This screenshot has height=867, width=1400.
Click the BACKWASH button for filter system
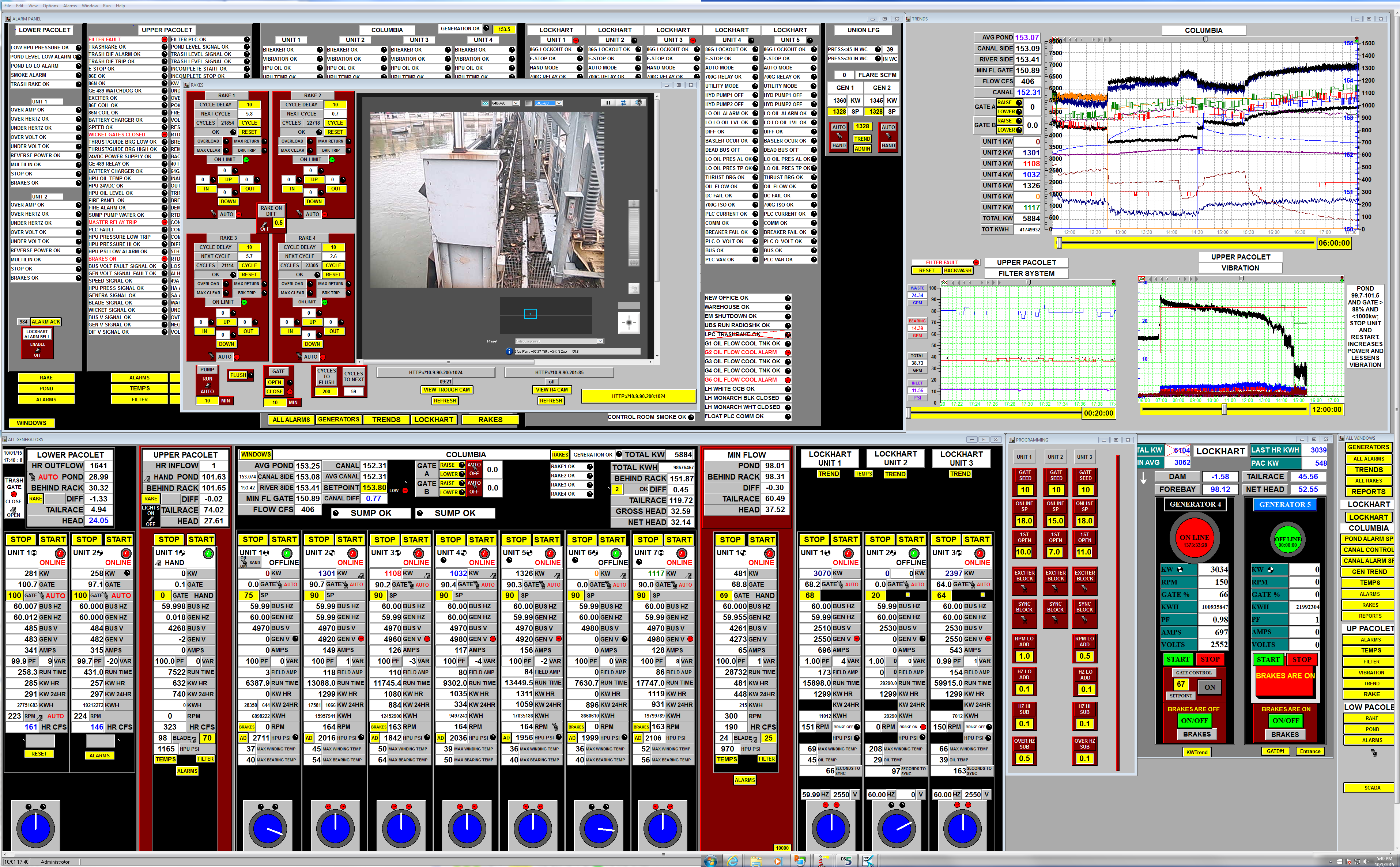click(957, 270)
